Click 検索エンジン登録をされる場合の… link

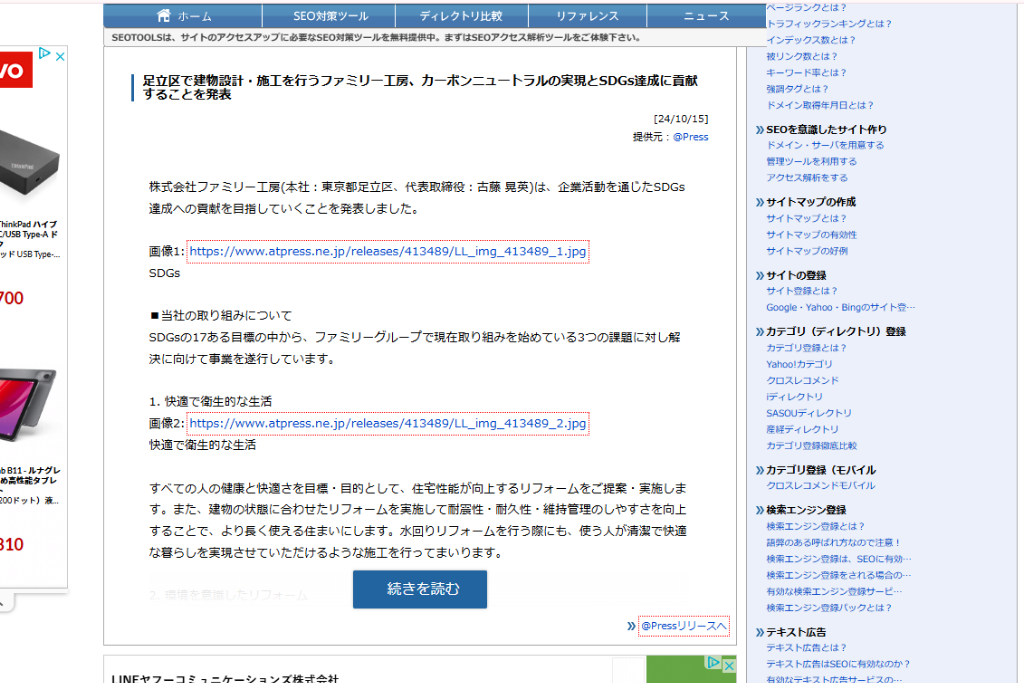(x=839, y=575)
